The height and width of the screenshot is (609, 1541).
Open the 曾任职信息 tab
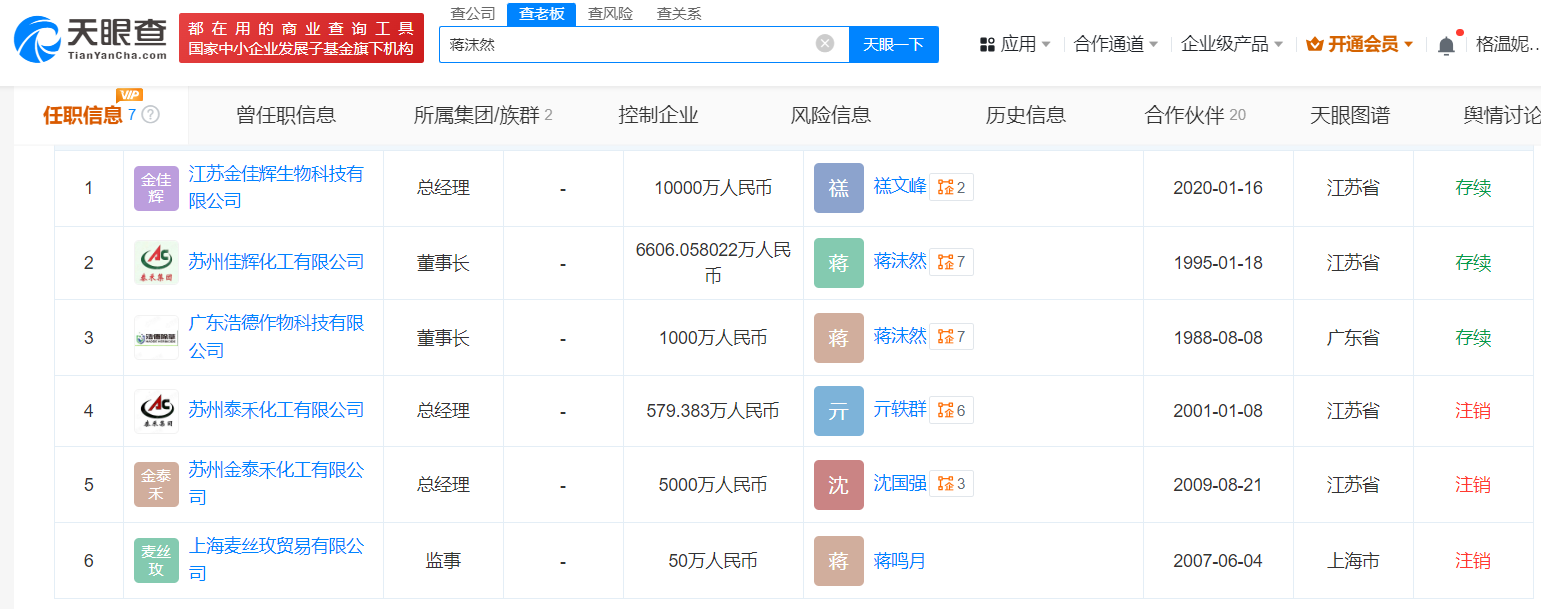[286, 115]
